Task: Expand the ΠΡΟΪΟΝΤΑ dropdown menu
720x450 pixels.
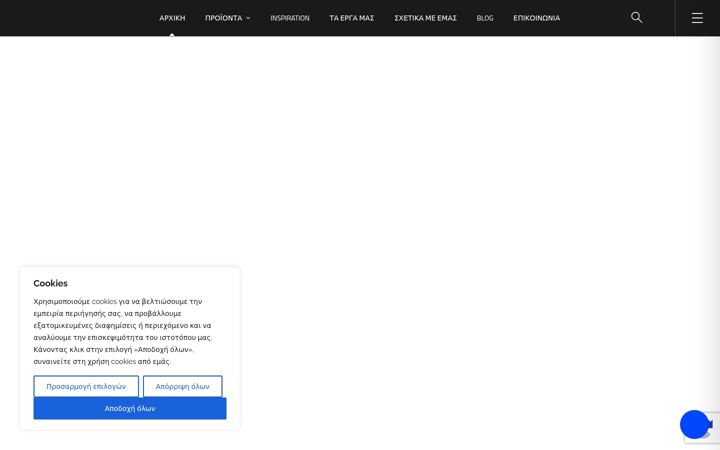Action: 228,18
